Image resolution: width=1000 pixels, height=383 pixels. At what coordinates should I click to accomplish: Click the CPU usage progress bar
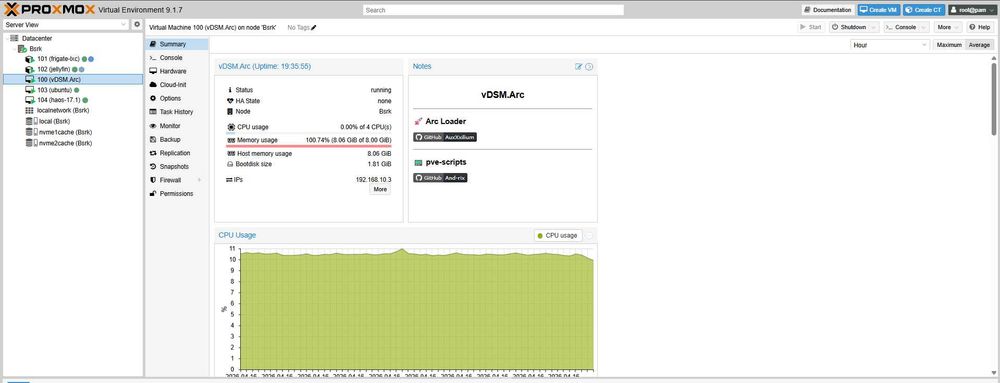[309, 133]
